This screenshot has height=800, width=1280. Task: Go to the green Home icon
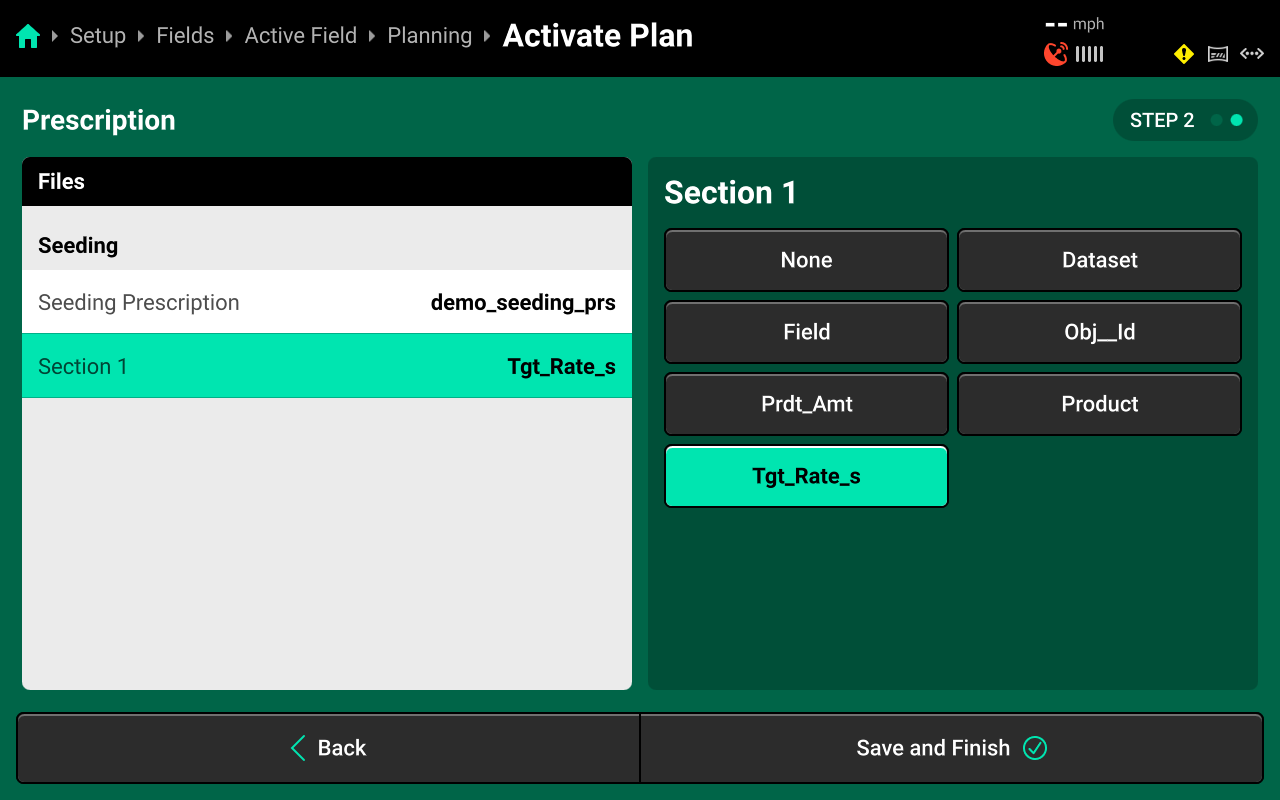[x=28, y=37]
